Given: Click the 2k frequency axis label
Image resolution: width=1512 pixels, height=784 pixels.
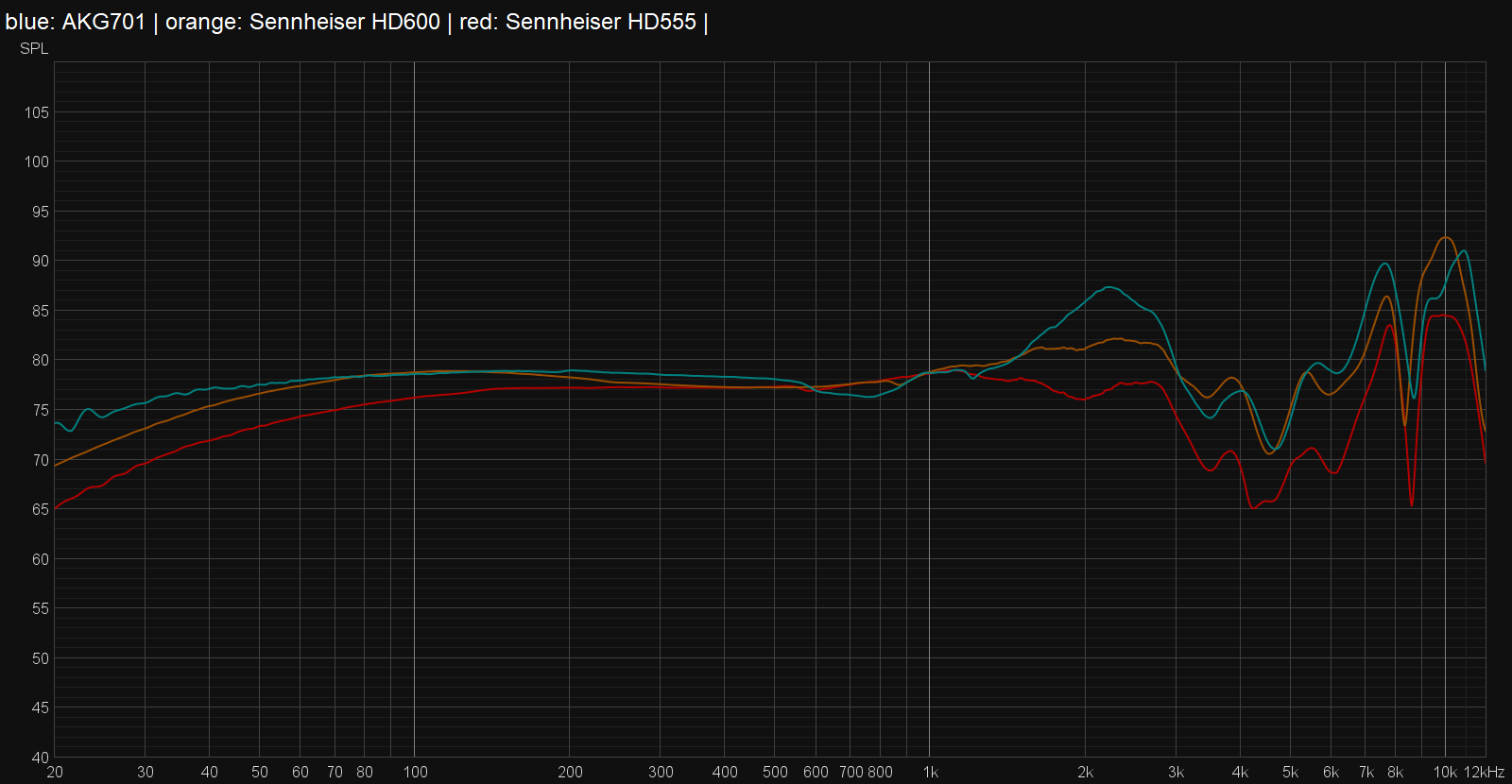Looking at the screenshot, I should [x=1086, y=772].
